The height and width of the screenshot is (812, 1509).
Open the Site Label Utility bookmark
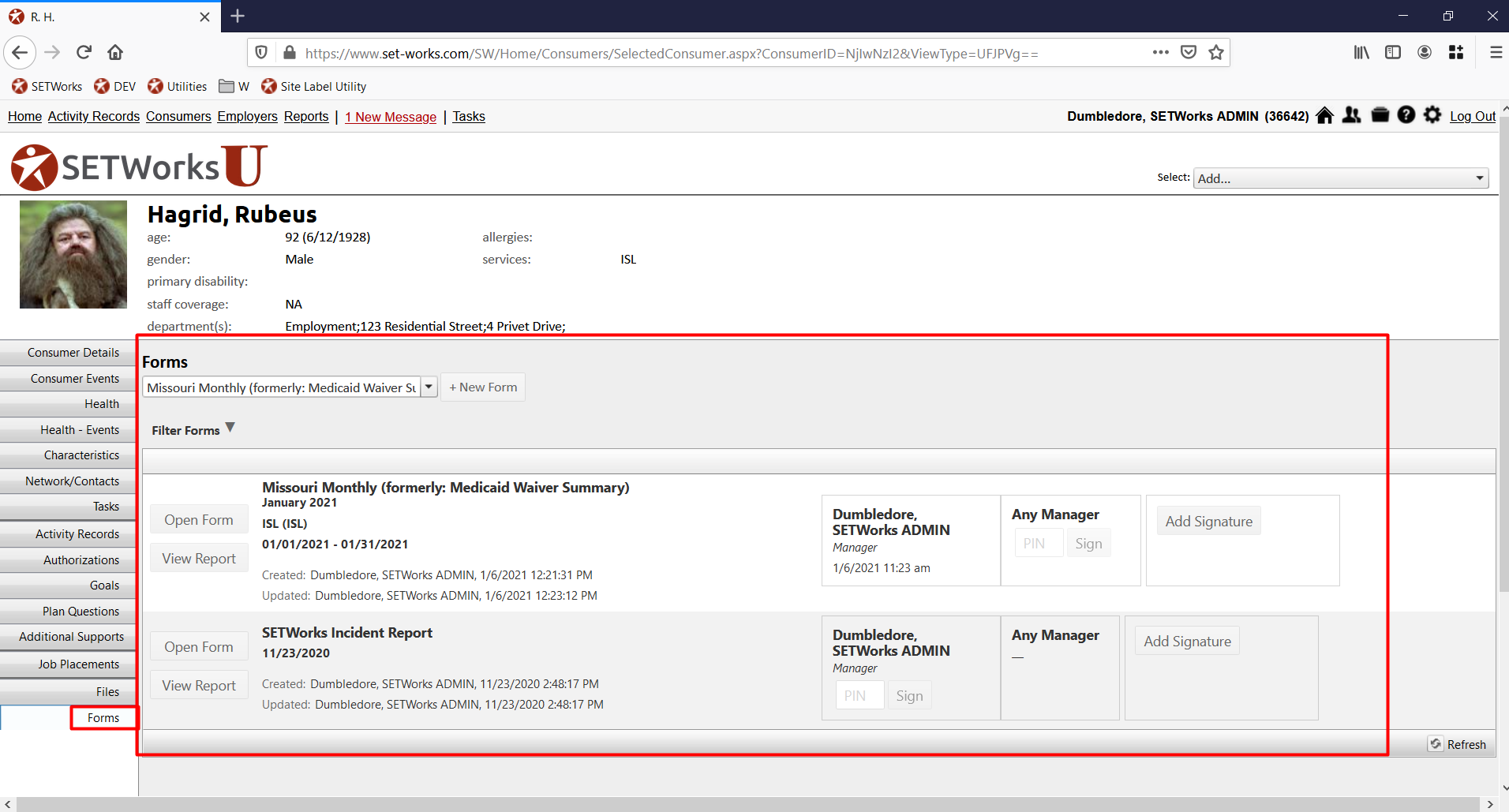(314, 87)
